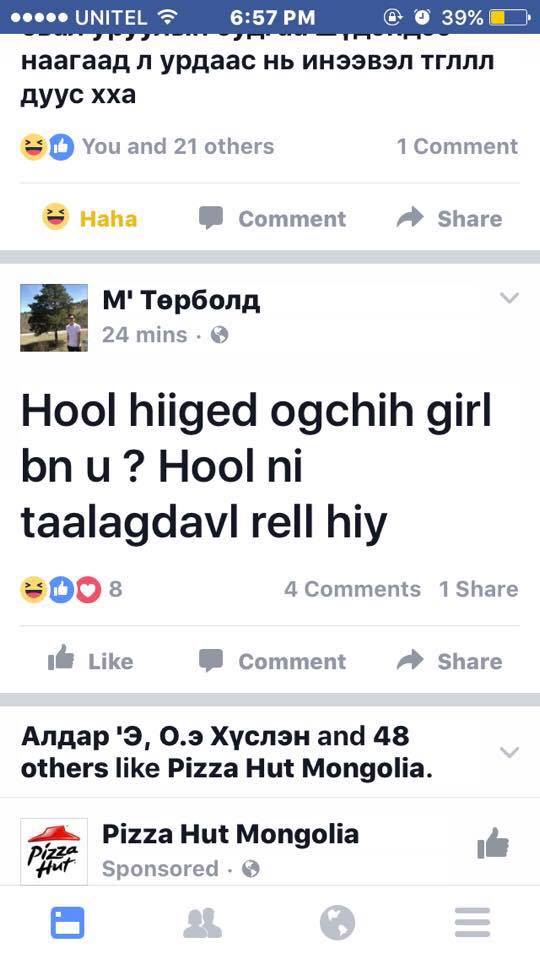Open the News Feed tab icon
Image resolution: width=540 pixels, height=960 pixels.
coord(67,922)
